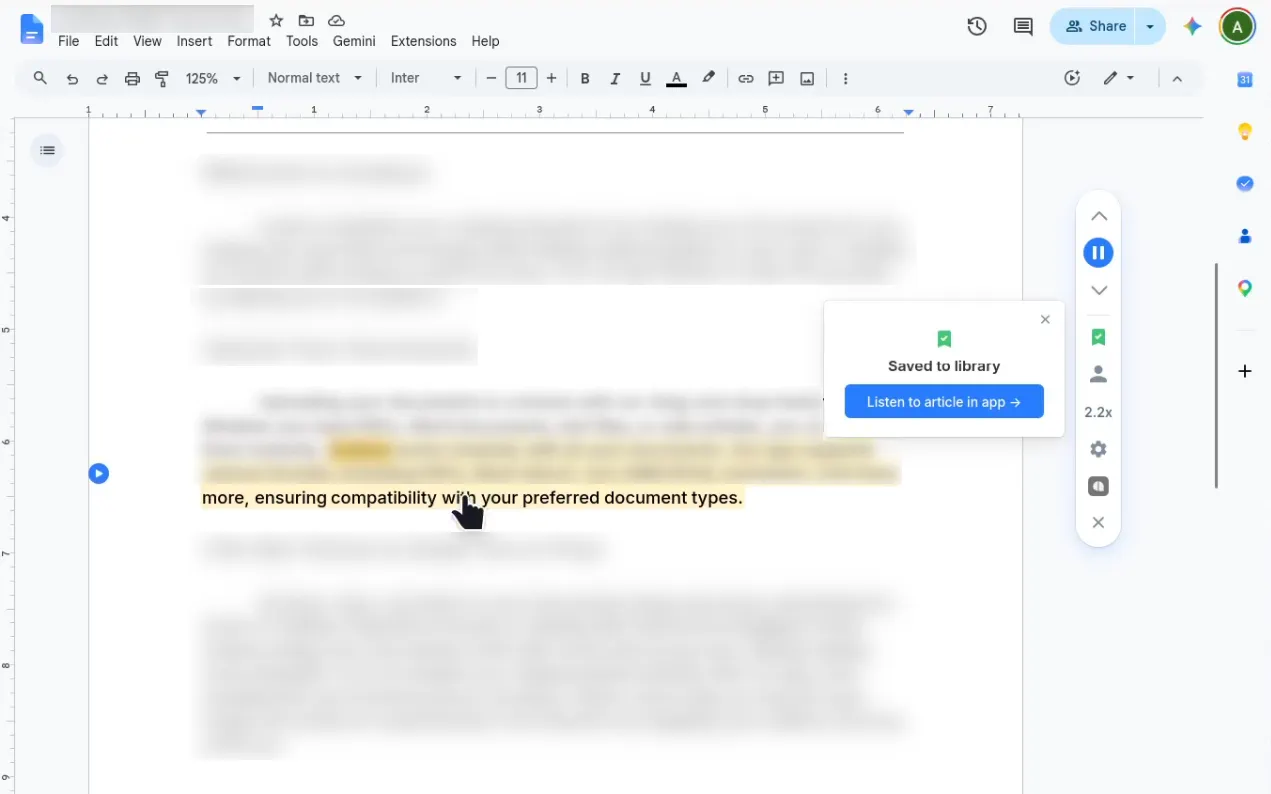This screenshot has height=794, width=1271.
Task: Open the Help menu
Action: (x=485, y=41)
